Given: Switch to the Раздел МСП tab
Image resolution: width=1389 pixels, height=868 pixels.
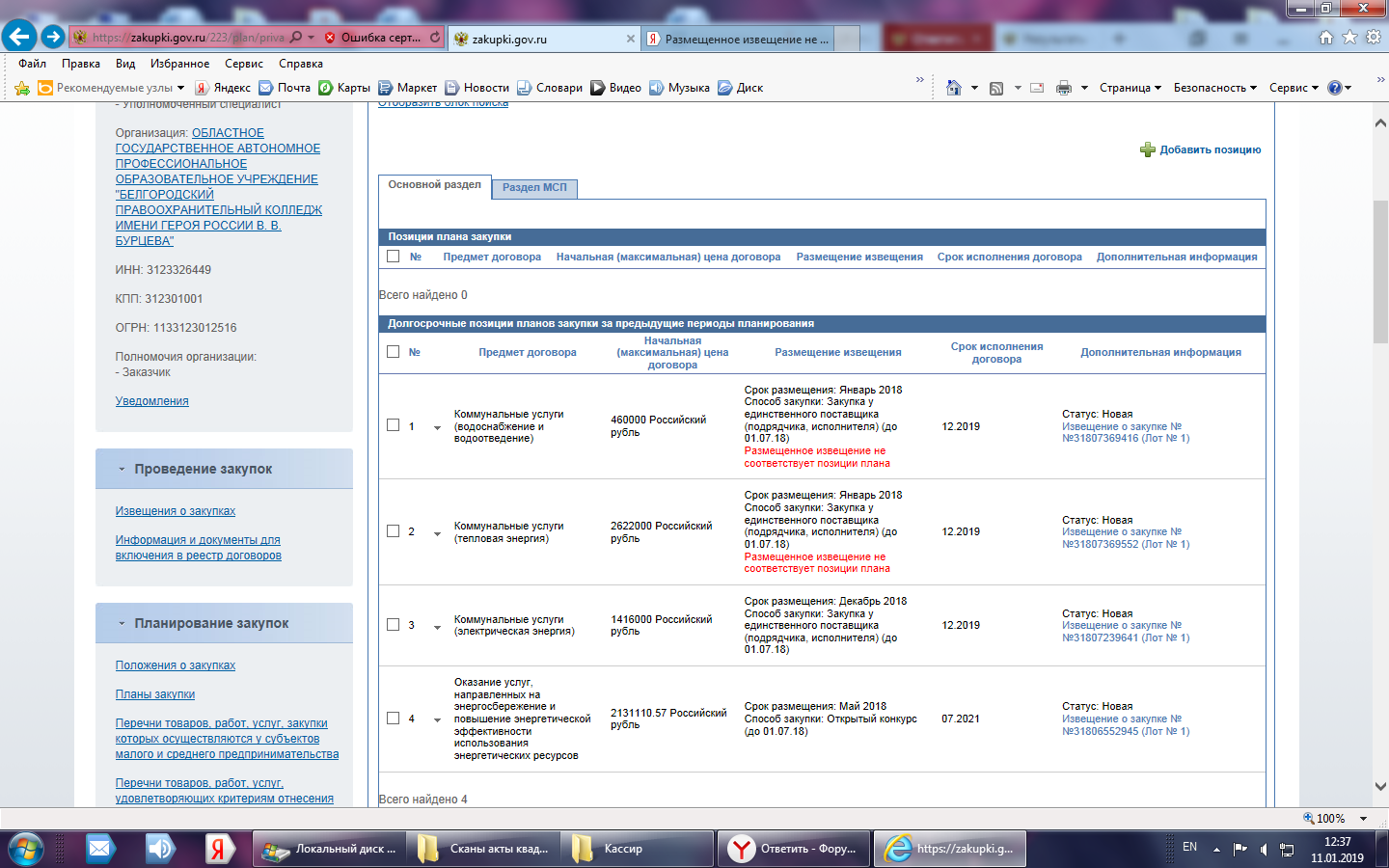Looking at the screenshot, I should (x=534, y=187).
